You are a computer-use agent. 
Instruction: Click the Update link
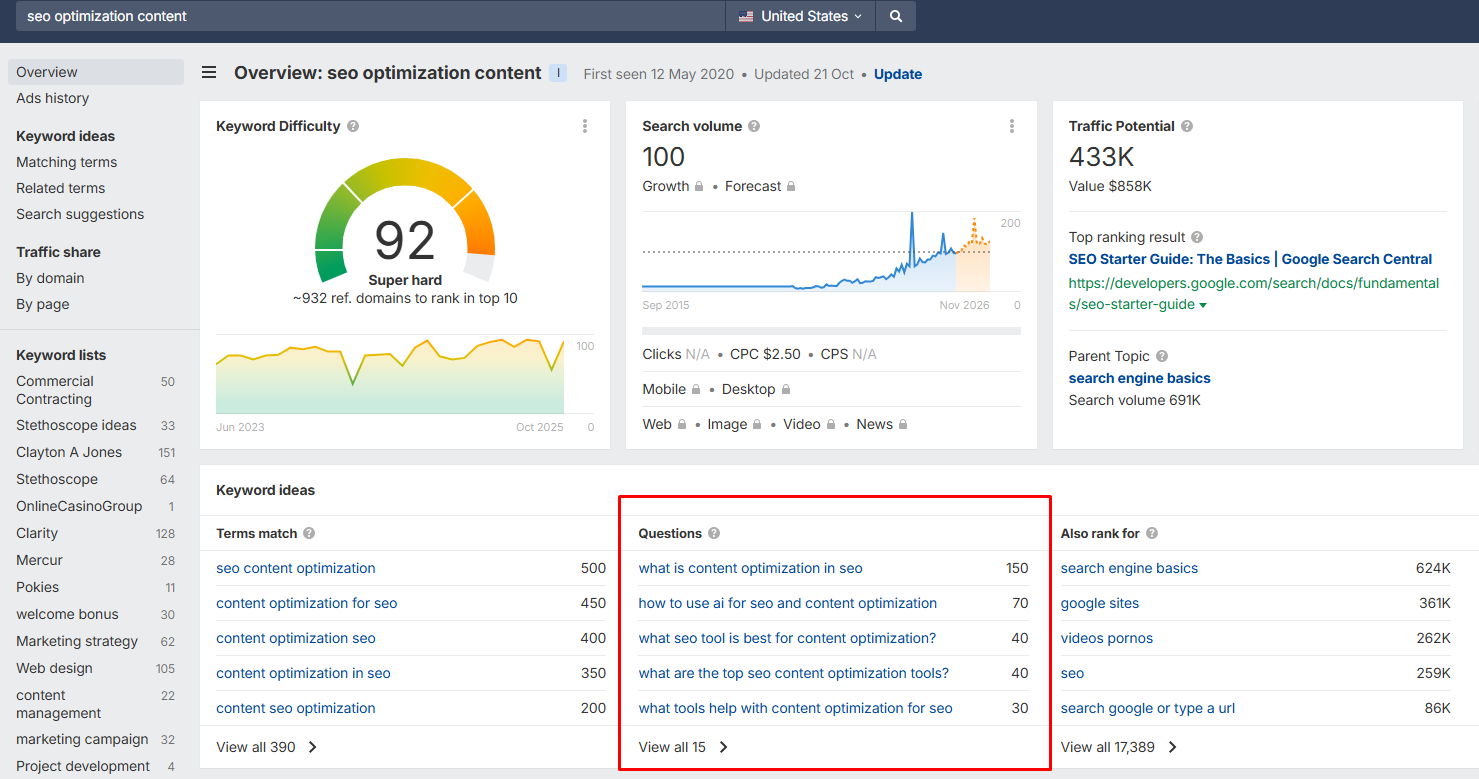[898, 74]
